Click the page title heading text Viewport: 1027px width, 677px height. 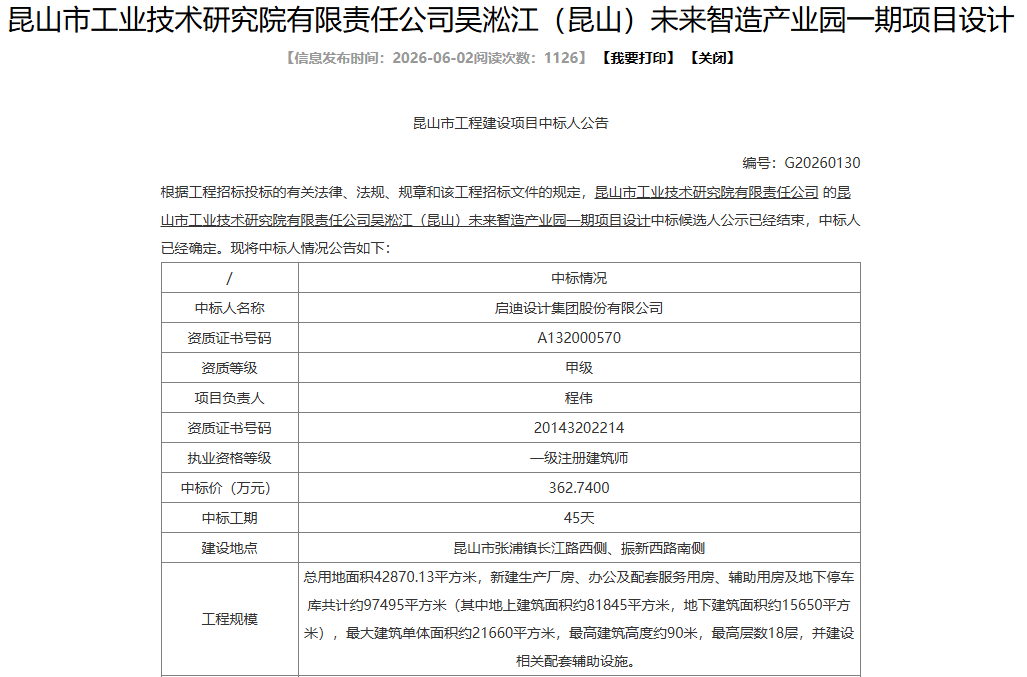coord(511,20)
